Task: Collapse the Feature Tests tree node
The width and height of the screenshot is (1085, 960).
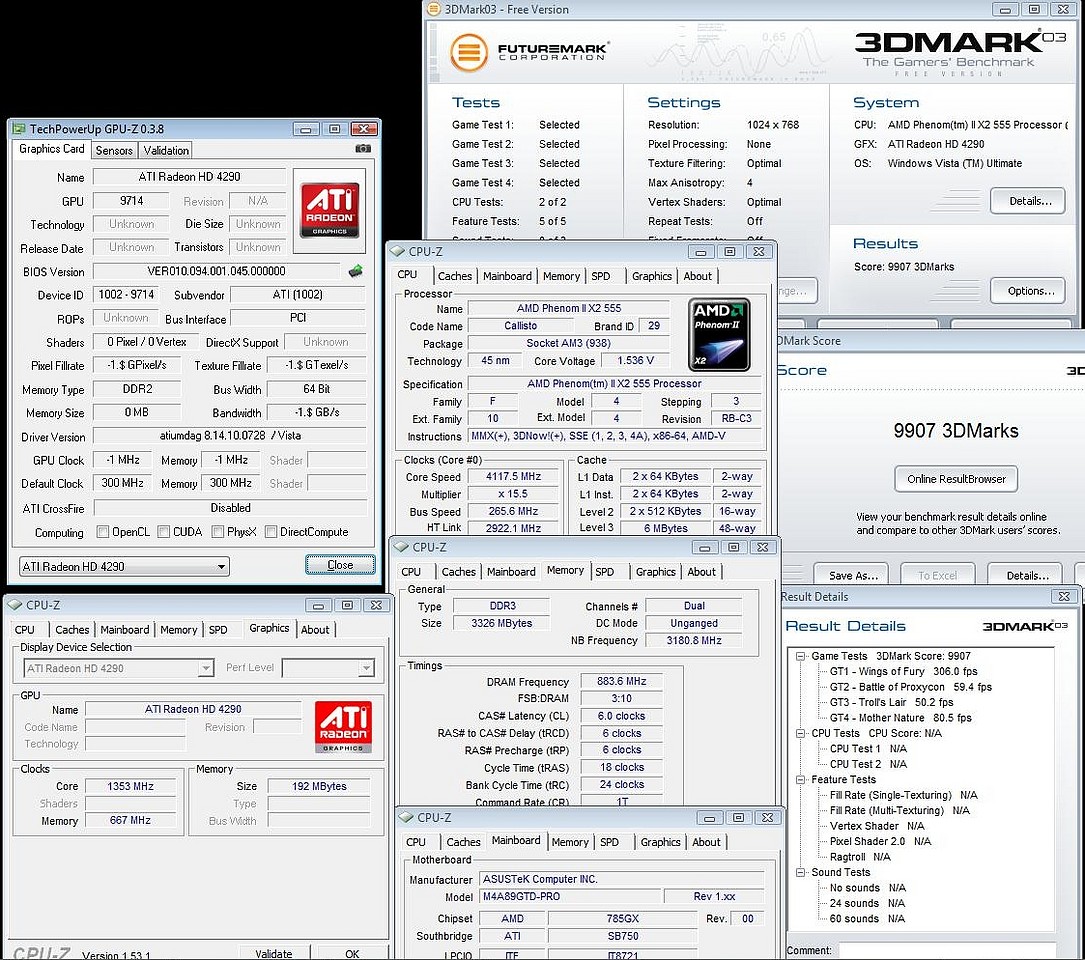Action: point(802,780)
